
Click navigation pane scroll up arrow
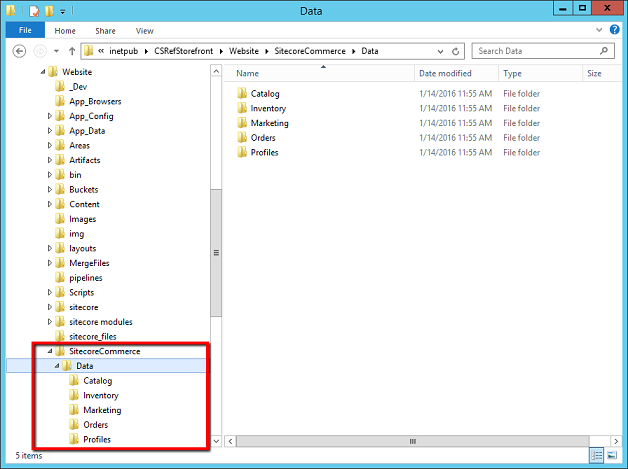click(216, 71)
